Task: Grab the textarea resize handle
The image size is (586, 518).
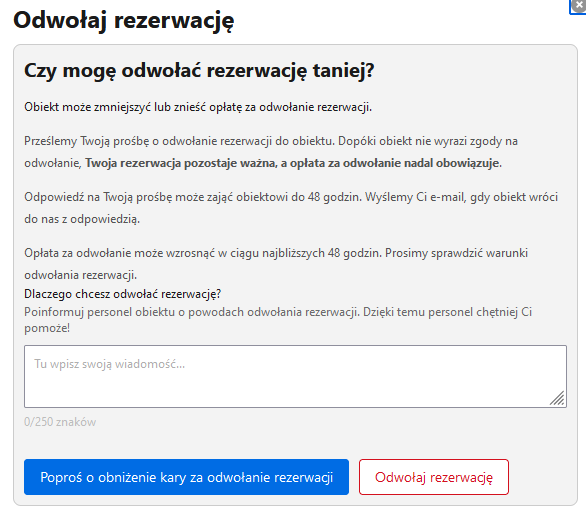Action: tap(558, 398)
